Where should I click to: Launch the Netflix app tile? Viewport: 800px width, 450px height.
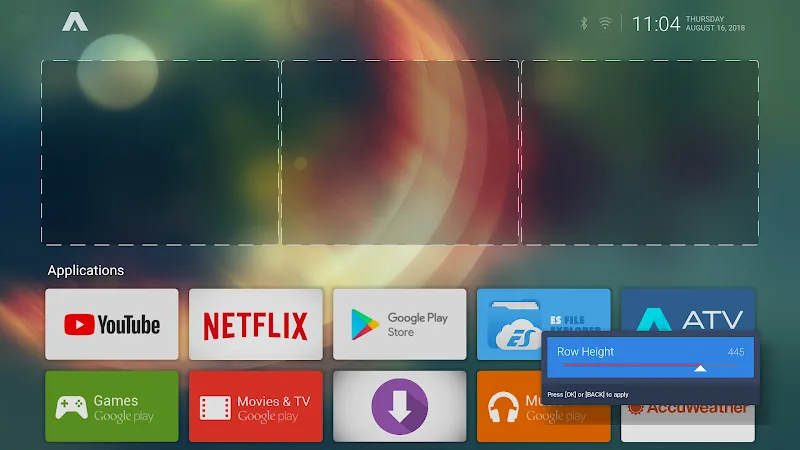click(x=256, y=325)
